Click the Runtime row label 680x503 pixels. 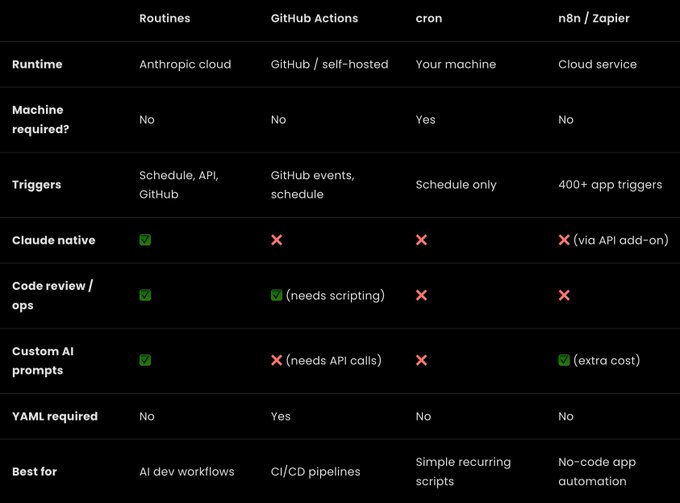click(37, 64)
